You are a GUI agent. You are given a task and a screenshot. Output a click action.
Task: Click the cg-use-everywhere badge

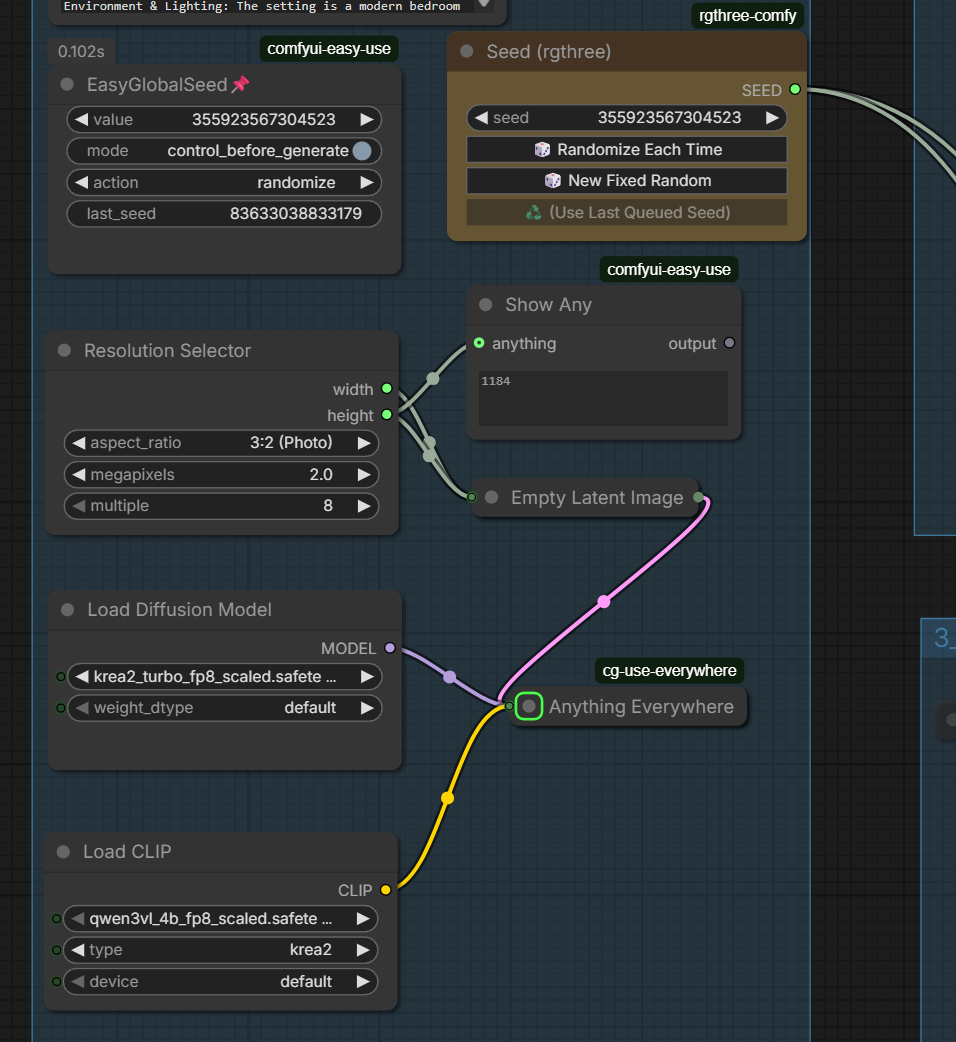click(669, 671)
